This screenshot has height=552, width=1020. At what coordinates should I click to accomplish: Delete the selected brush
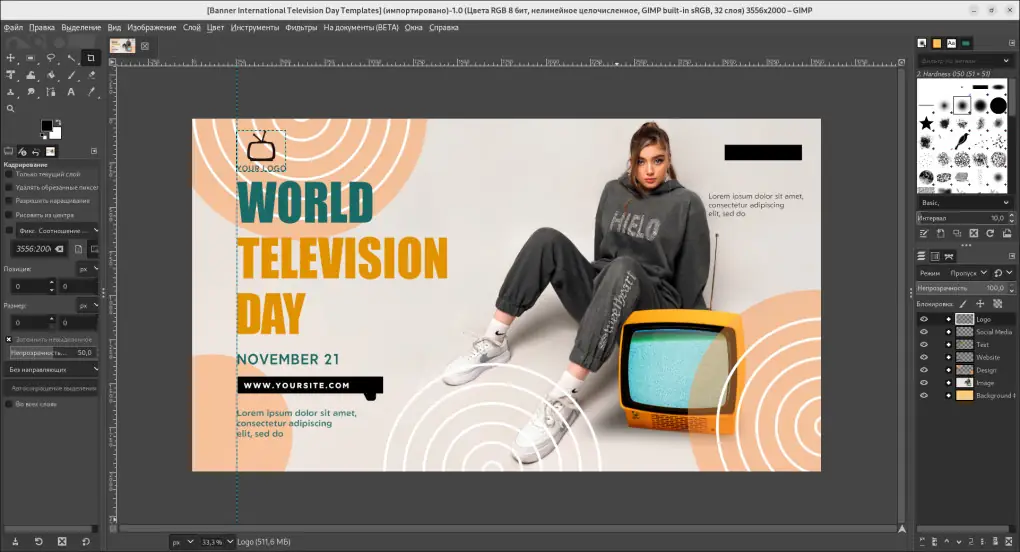[974, 233]
